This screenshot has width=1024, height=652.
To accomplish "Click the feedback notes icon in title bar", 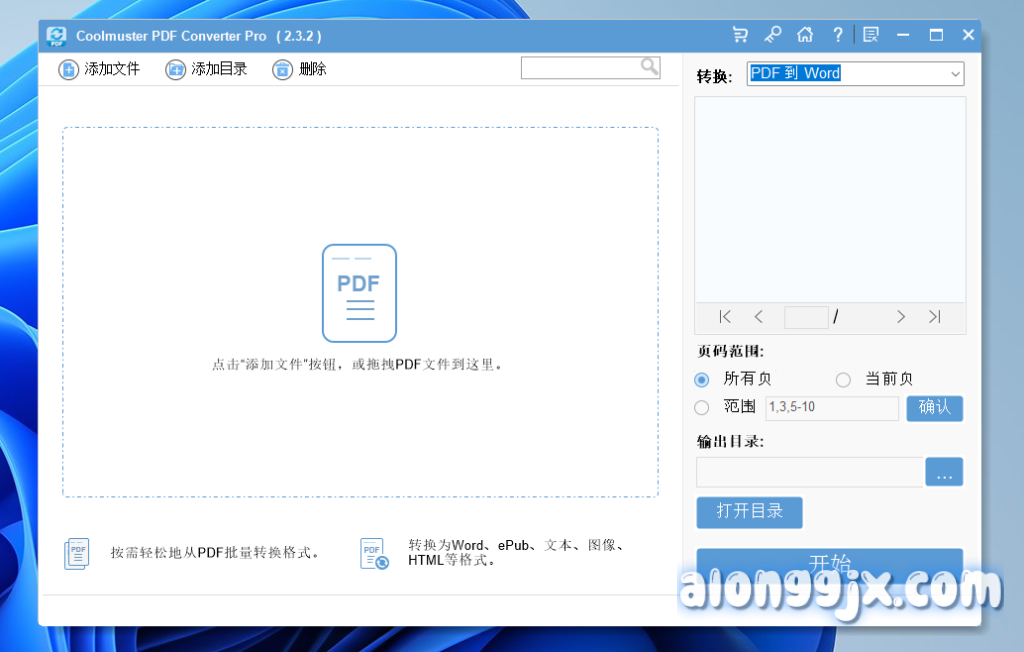I will [x=871, y=35].
